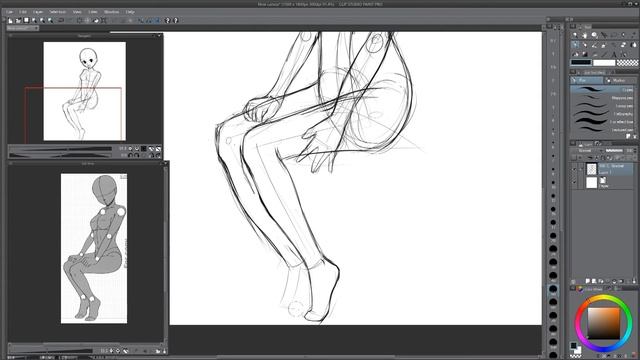Click the New file icon in command bar

point(11,20)
